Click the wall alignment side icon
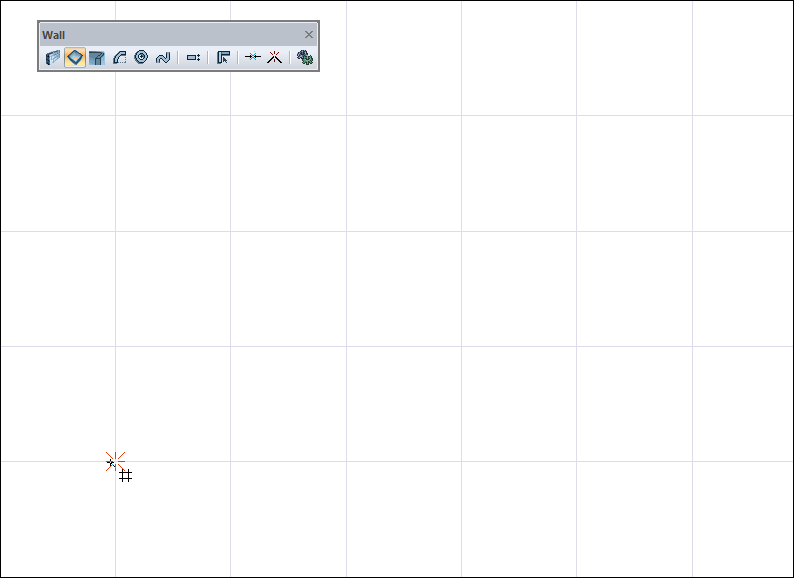 tap(193, 58)
